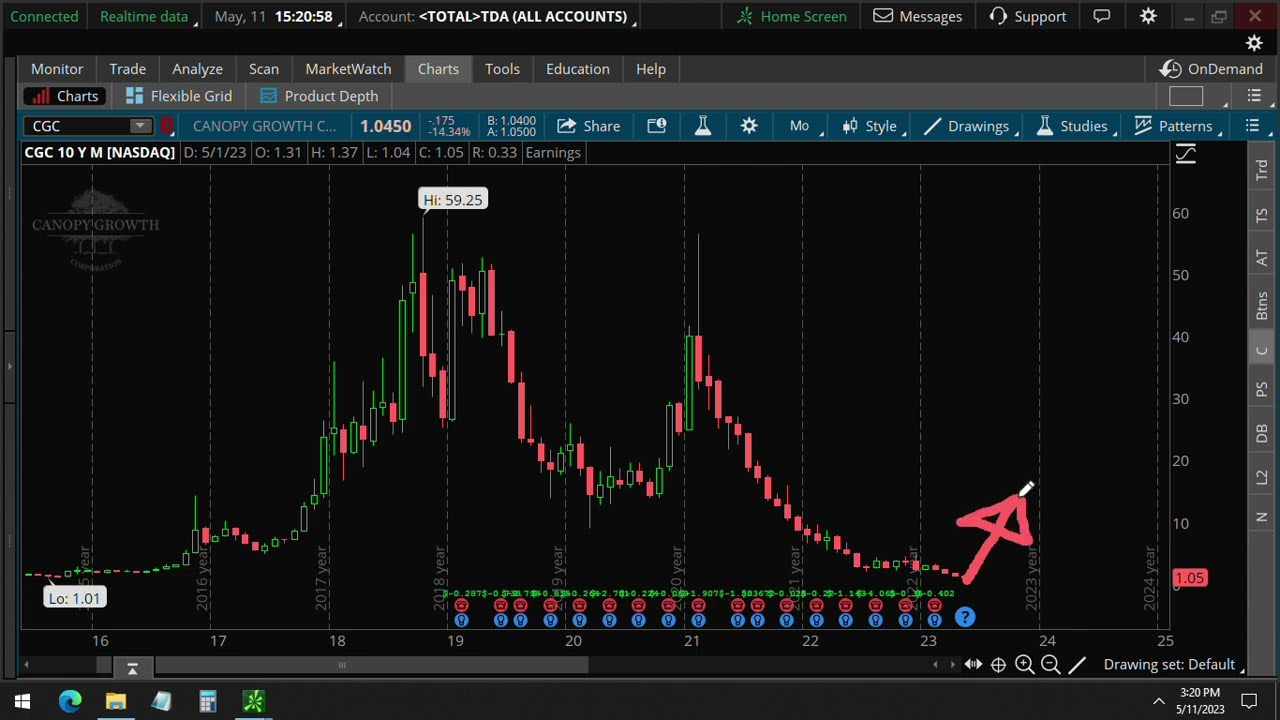Expand the Style menu
This screenshot has height=720, width=1280.
coord(874,126)
